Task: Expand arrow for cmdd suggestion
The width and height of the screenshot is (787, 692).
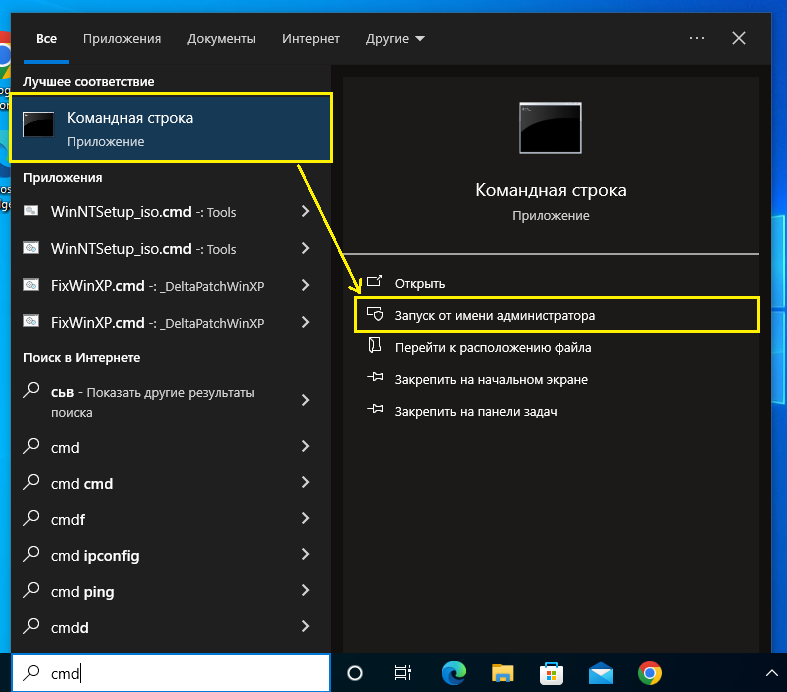Action: coord(305,626)
